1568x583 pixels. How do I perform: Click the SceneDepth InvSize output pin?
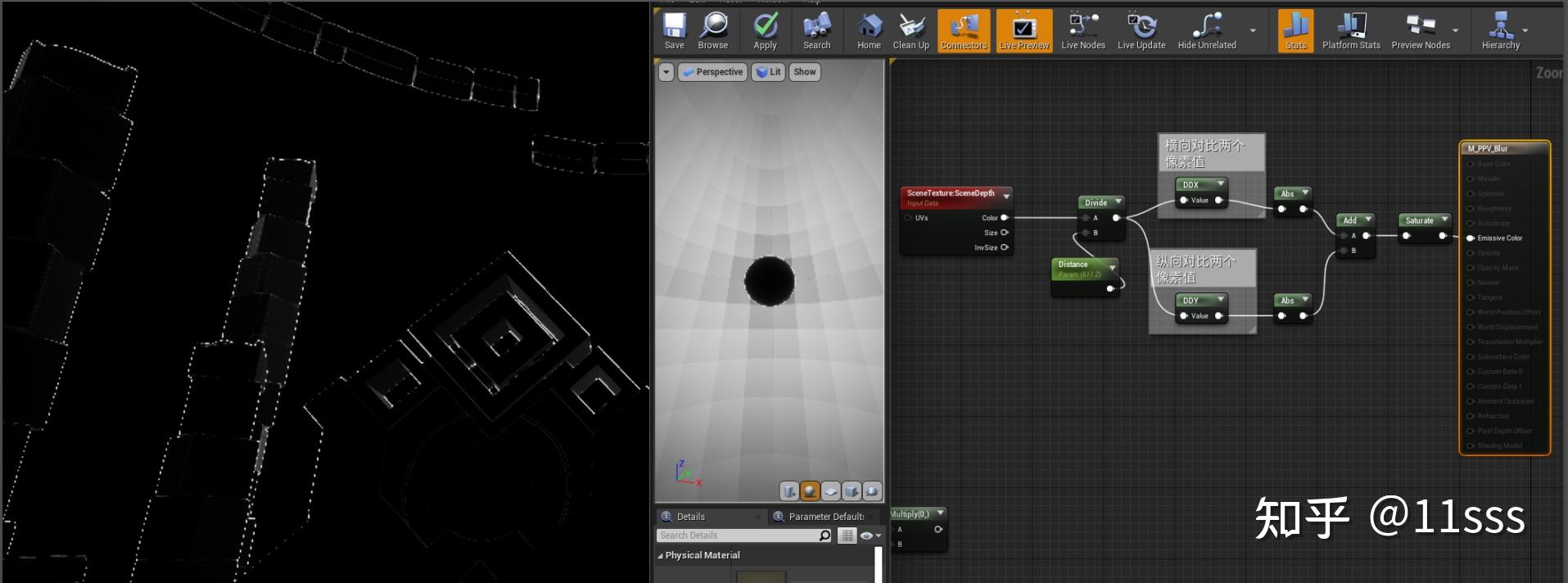[1005, 247]
